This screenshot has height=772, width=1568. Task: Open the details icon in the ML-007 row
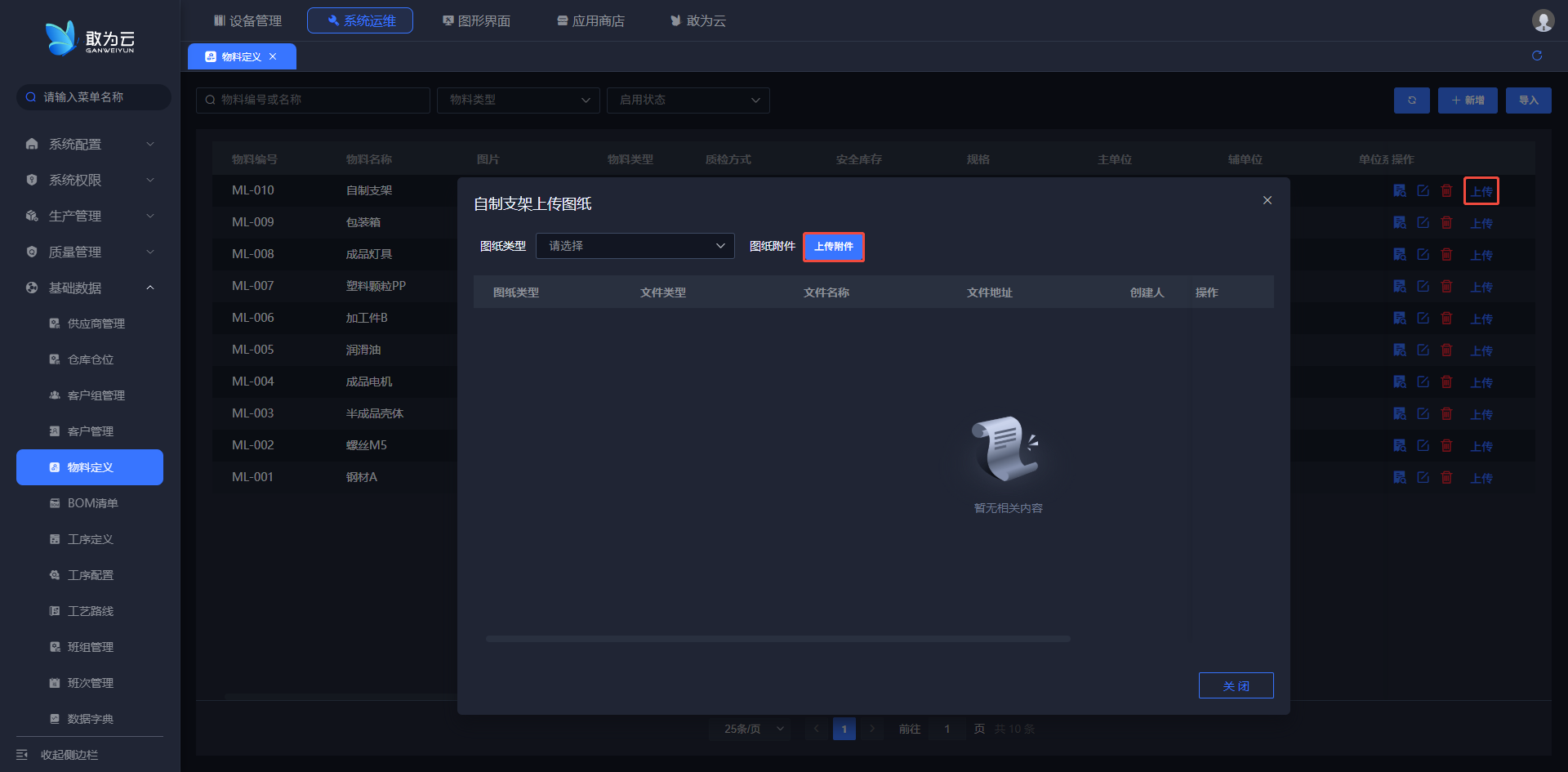point(1400,286)
